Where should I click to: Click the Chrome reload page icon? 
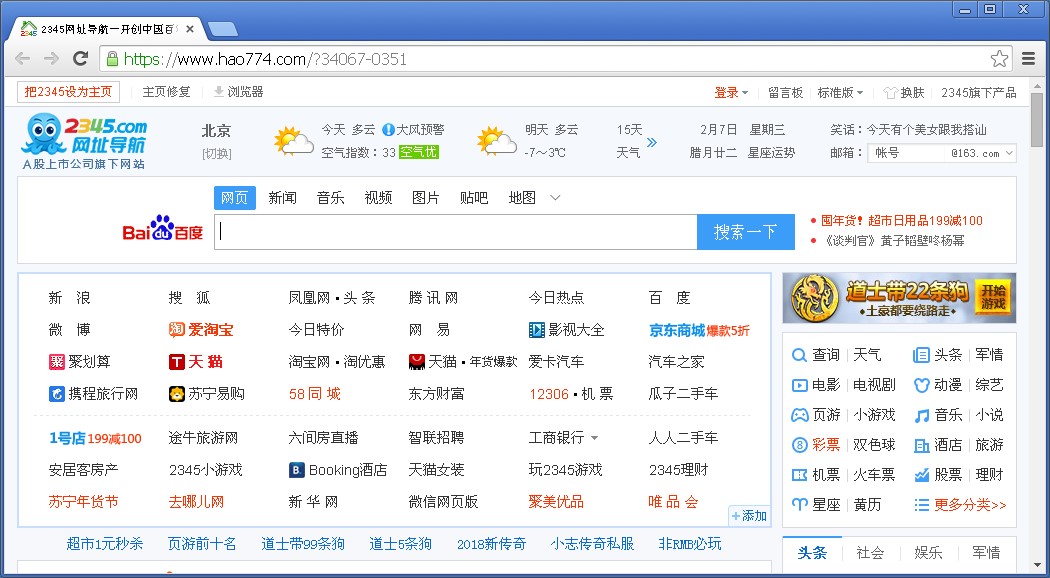[x=80, y=59]
